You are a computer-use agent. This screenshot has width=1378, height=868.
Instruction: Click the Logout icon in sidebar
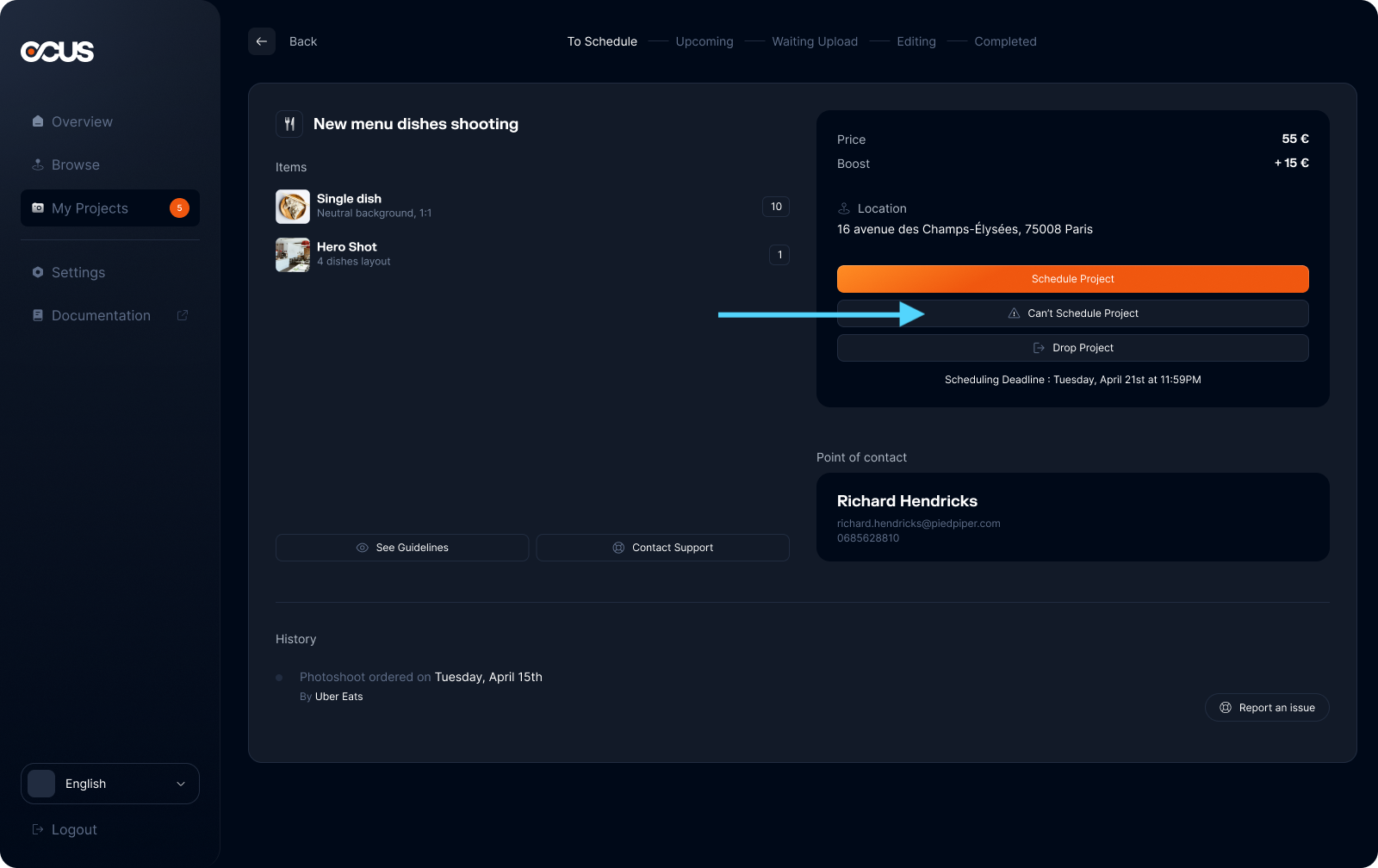pyautogui.click(x=38, y=829)
